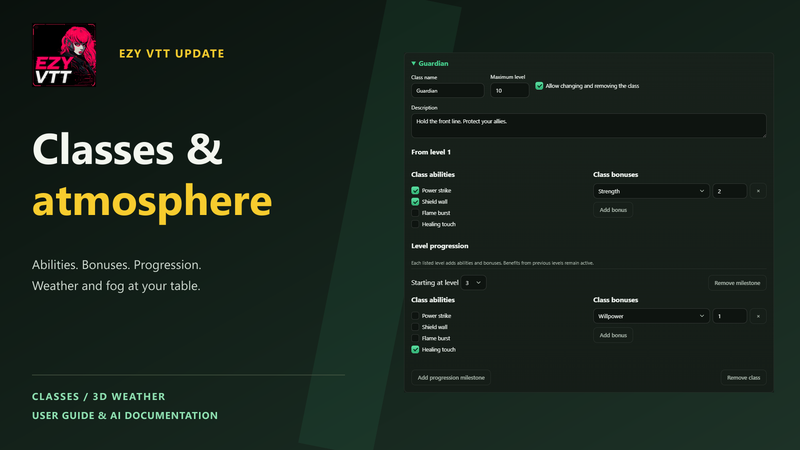The height and width of the screenshot is (450, 800).
Task: Open the Strength bonus dropdown
Action: click(651, 191)
